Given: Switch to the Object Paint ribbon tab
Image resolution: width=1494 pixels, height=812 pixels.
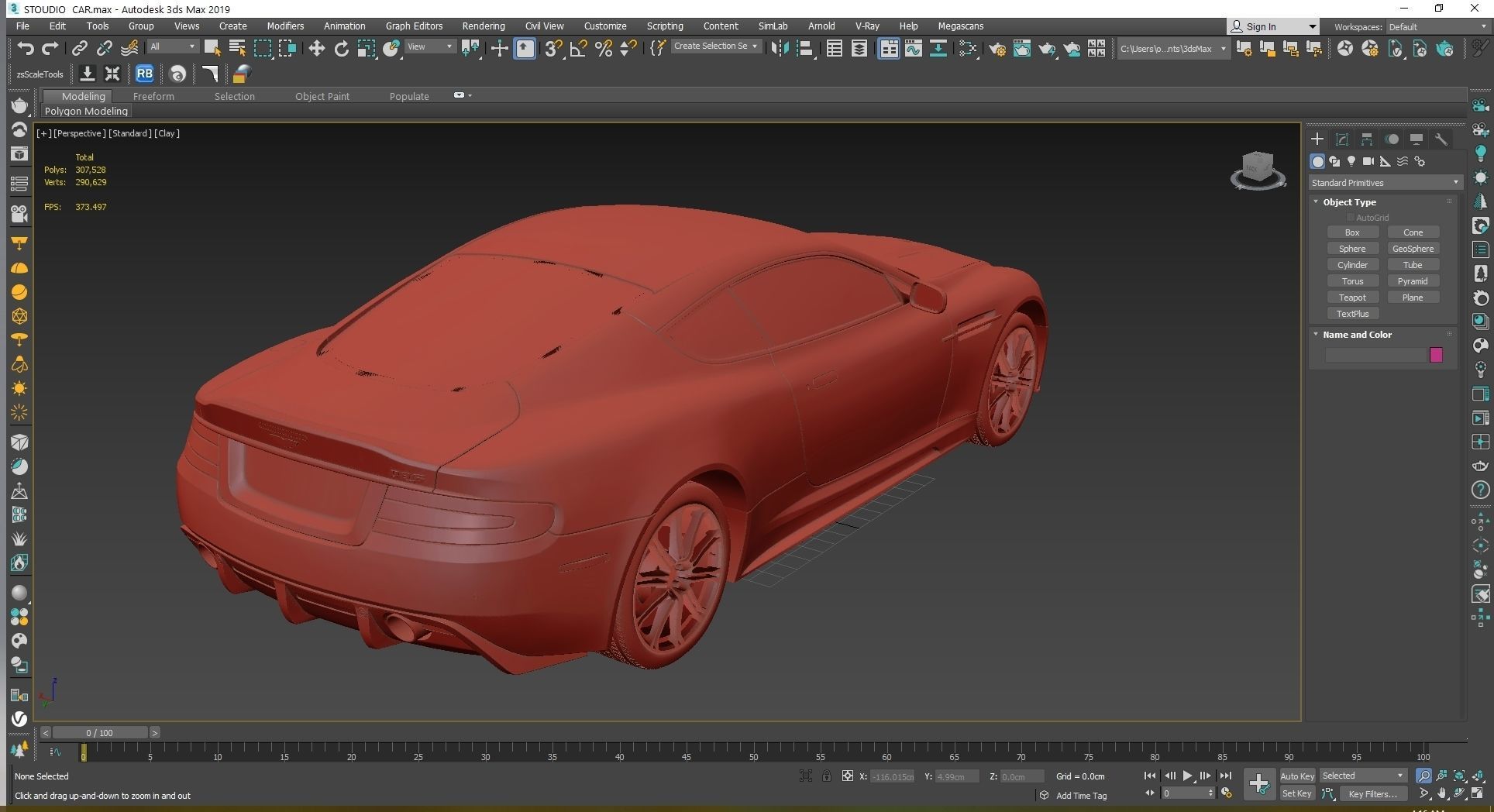Looking at the screenshot, I should point(322,96).
